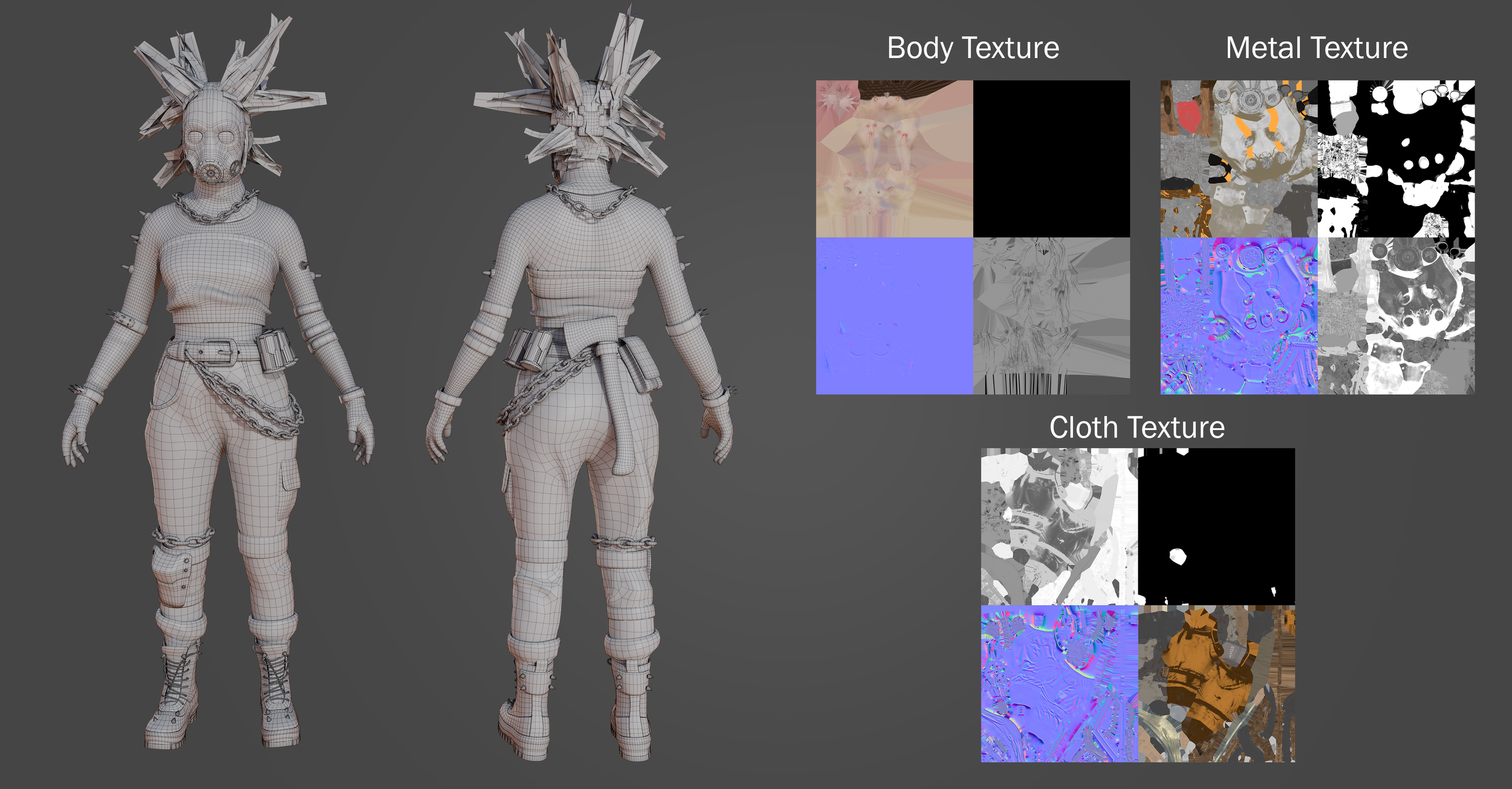Select the orange Cloth base color map
Image resolution: width=1512 pixels, height=789 pixels.
point(1216,683)
